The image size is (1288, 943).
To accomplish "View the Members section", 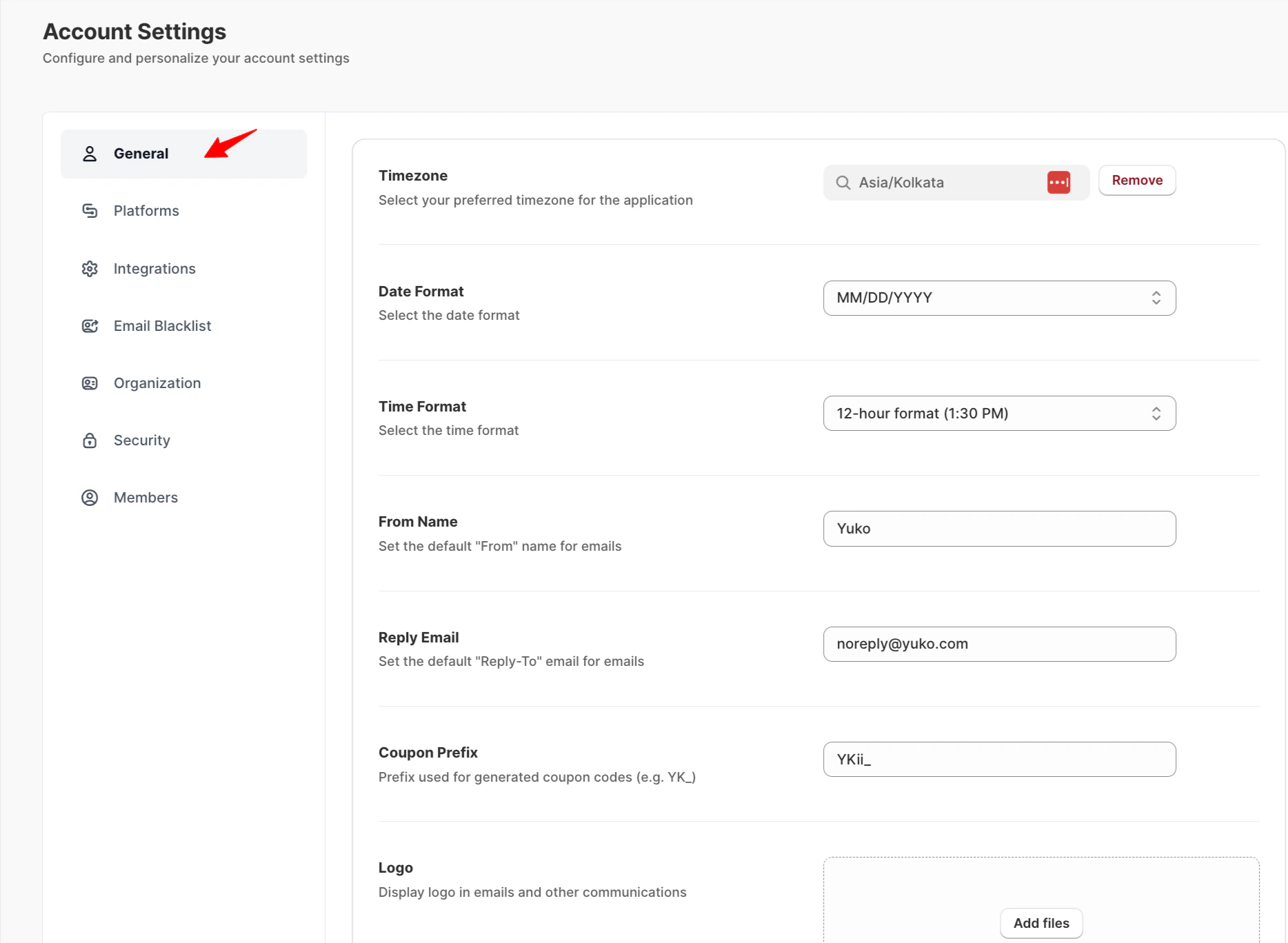I will click(183, 498).
